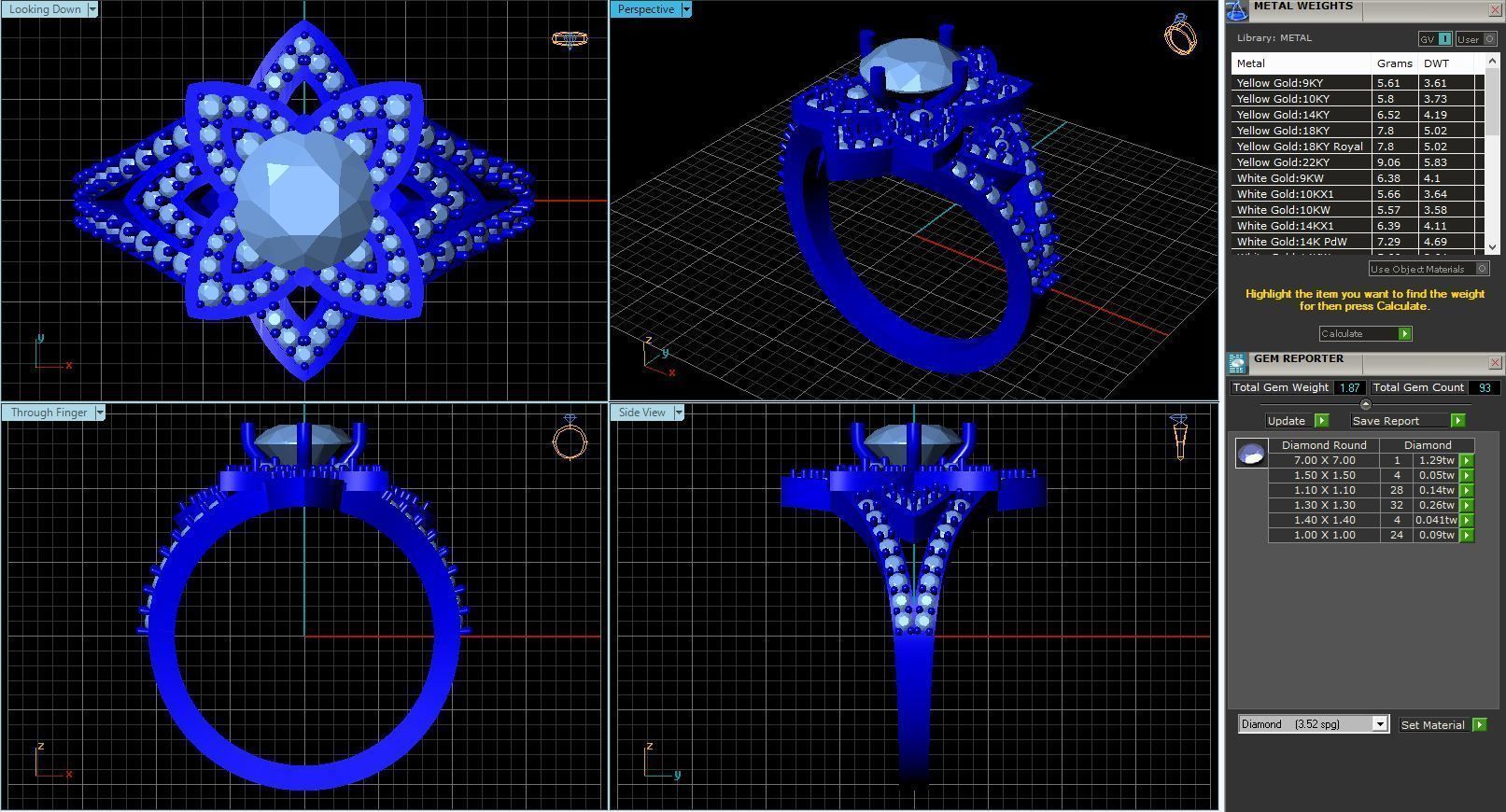Click the ring orientation icon in the Side View viewport
Screen dimensions: 1506x812
1179,438
